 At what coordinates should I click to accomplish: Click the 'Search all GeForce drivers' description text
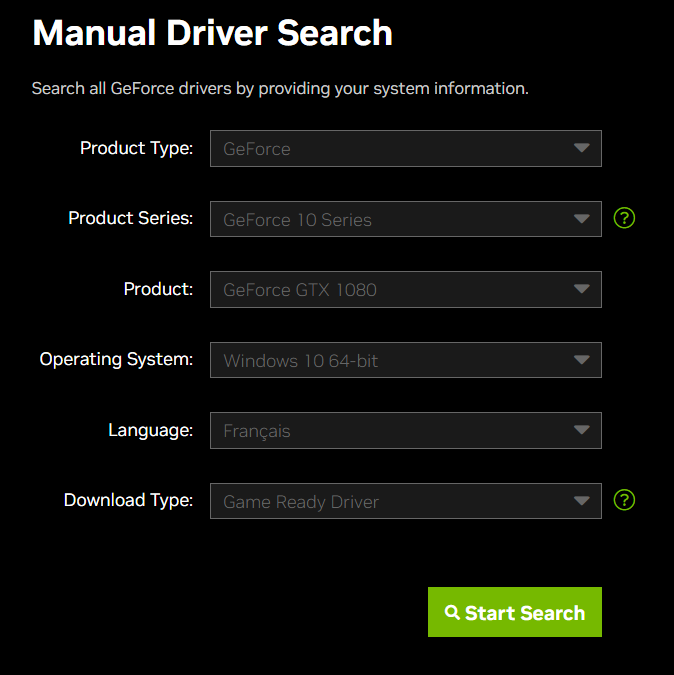(x=280, y=89)
